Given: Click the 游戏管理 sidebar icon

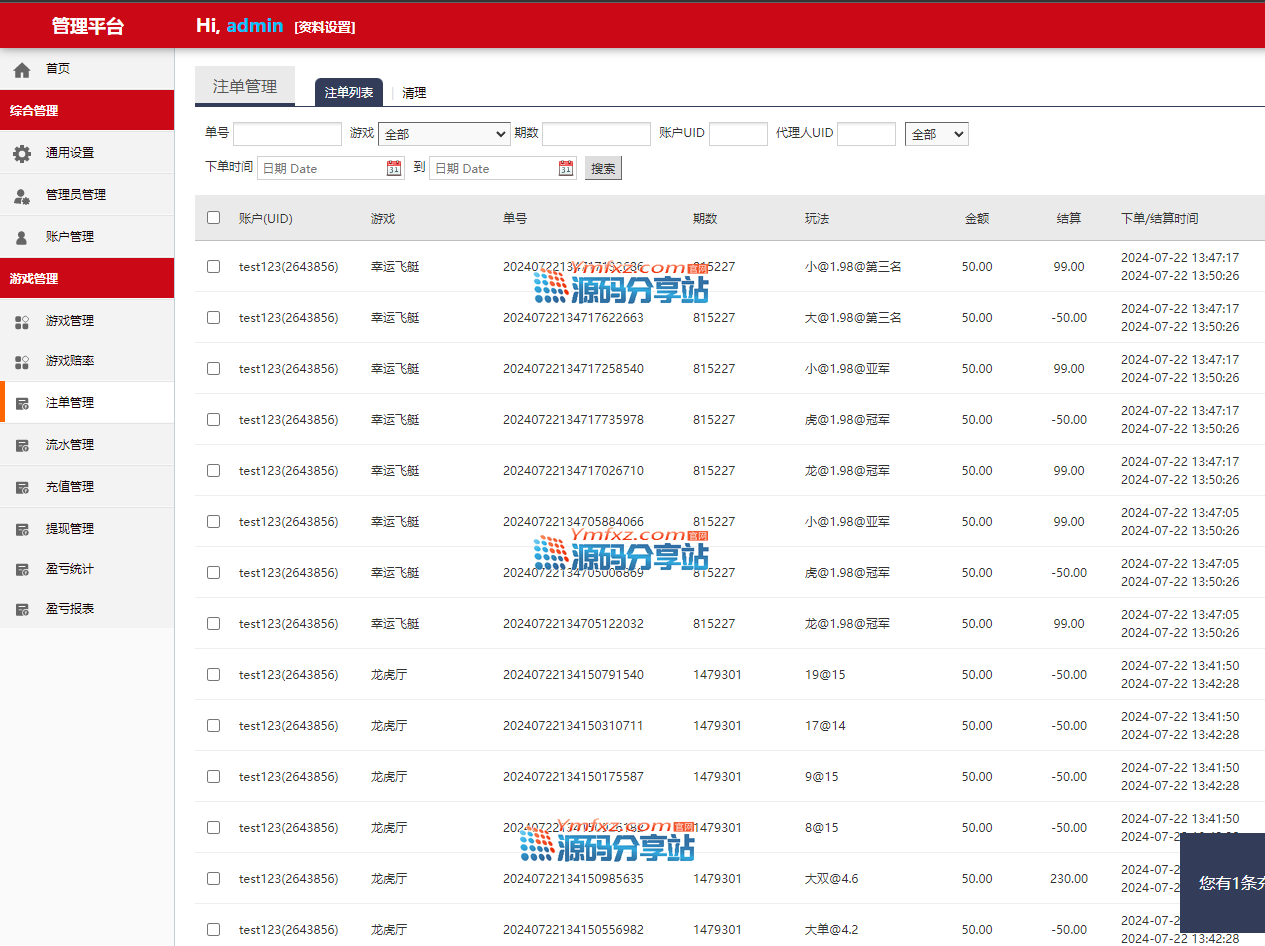Looking at the screenshot, I should click(22, 321).
